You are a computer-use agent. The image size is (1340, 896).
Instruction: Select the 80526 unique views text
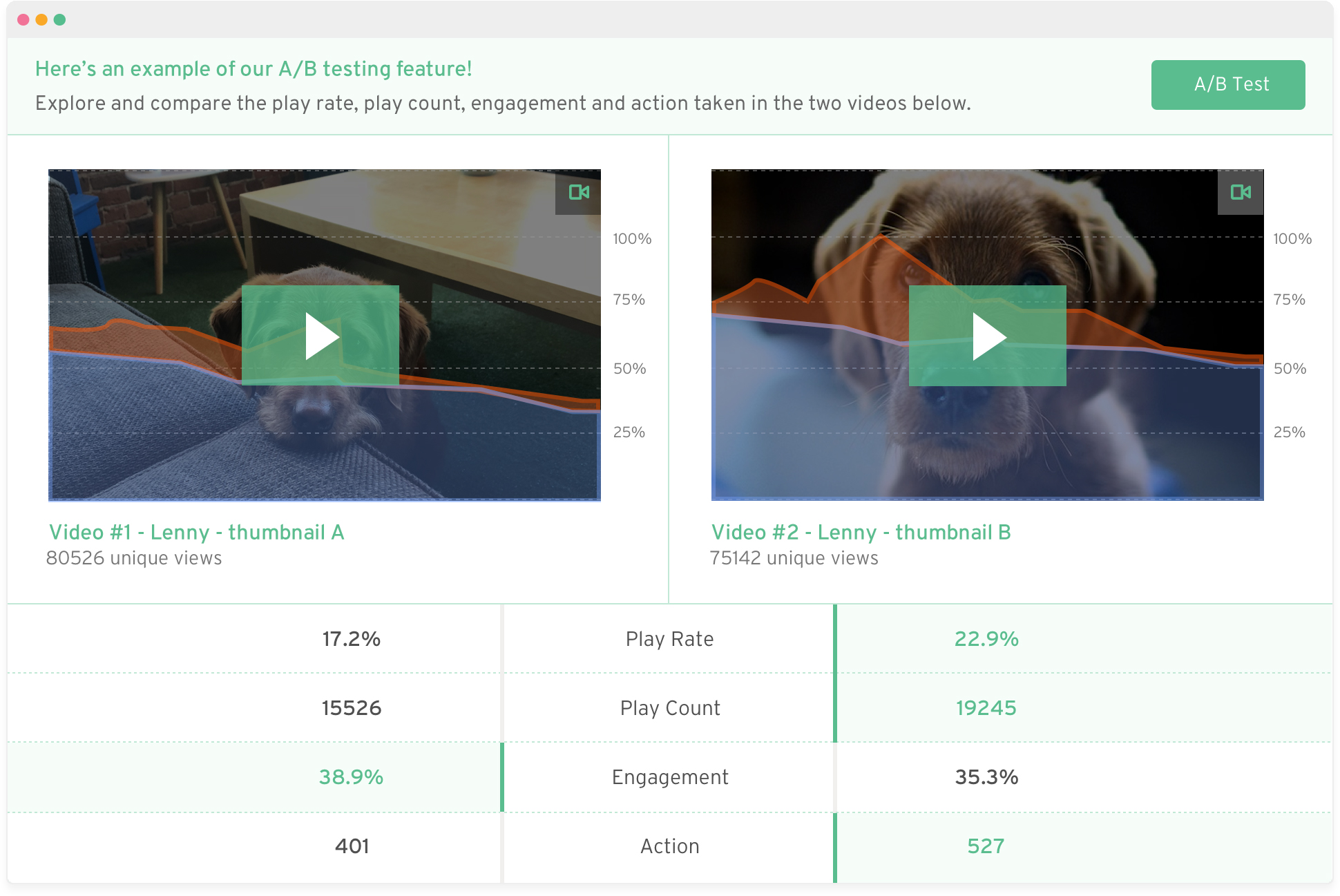tap(134, 558)
